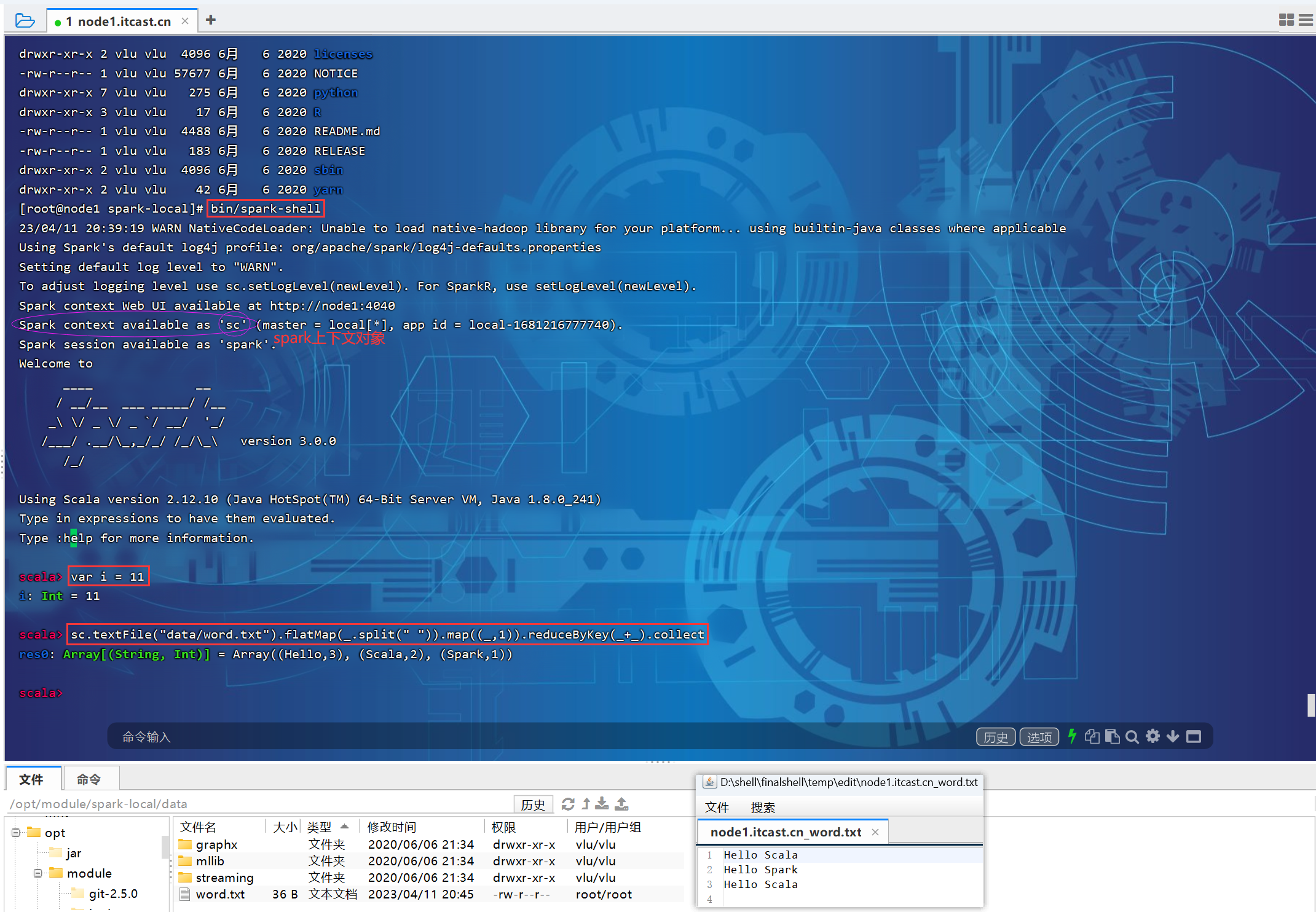This screenshot has height=912, width=1316.
Task: Click editor line 1 'Hello Scala'
Action: click(760, 855)
